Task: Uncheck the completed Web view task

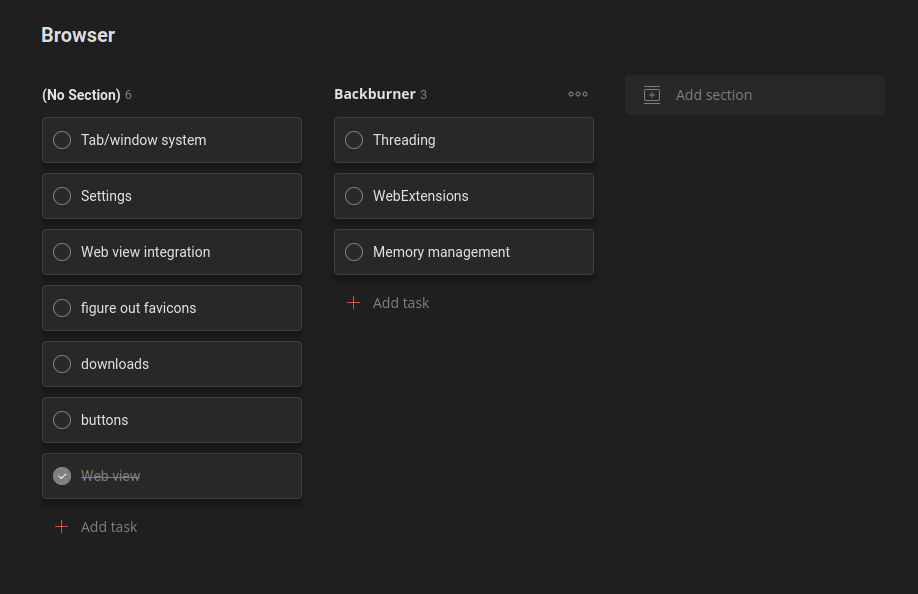Action: (x=62, y=476)
